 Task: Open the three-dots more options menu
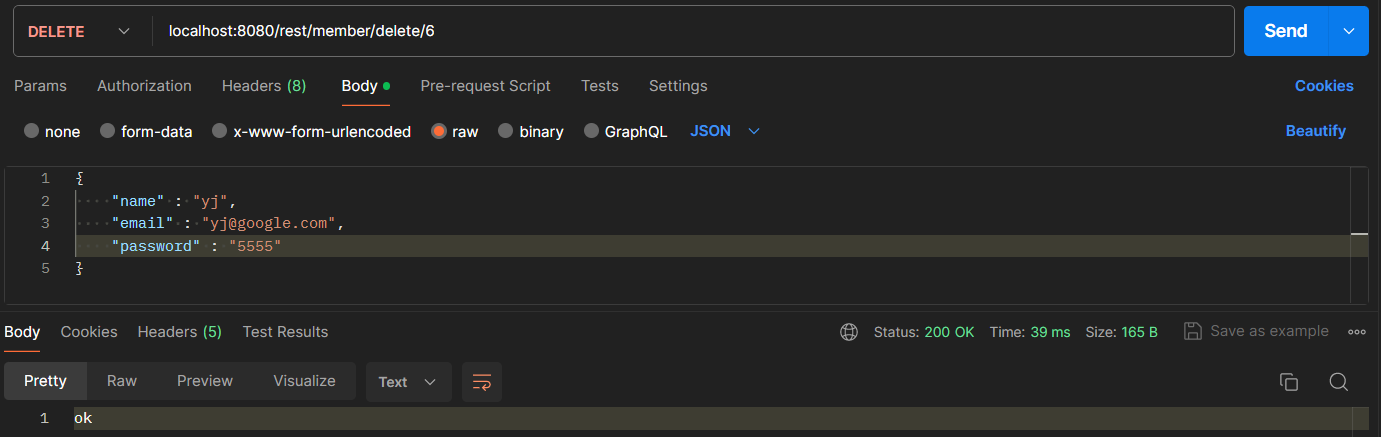tap(1357, 332)
